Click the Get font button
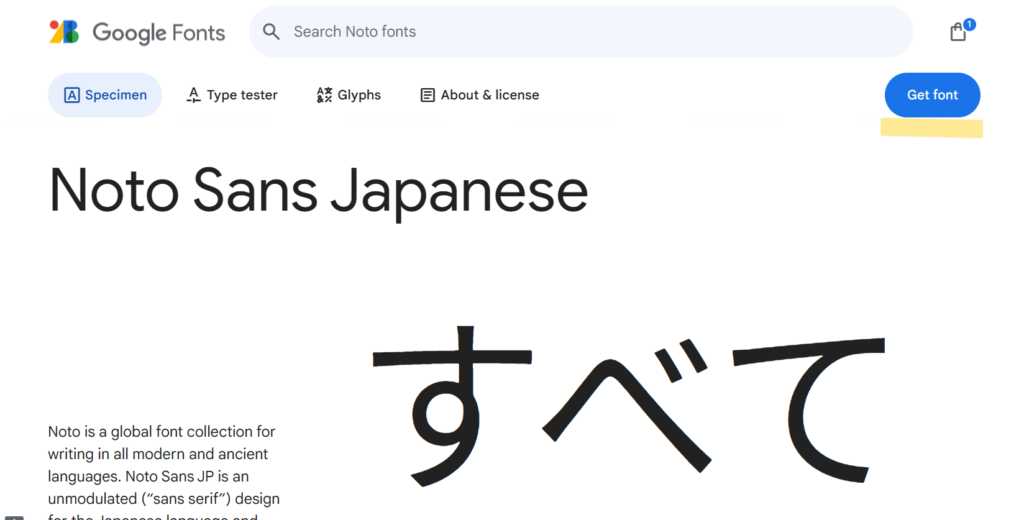The height and width of the screenshot is (520, 1024). (932, 95)
